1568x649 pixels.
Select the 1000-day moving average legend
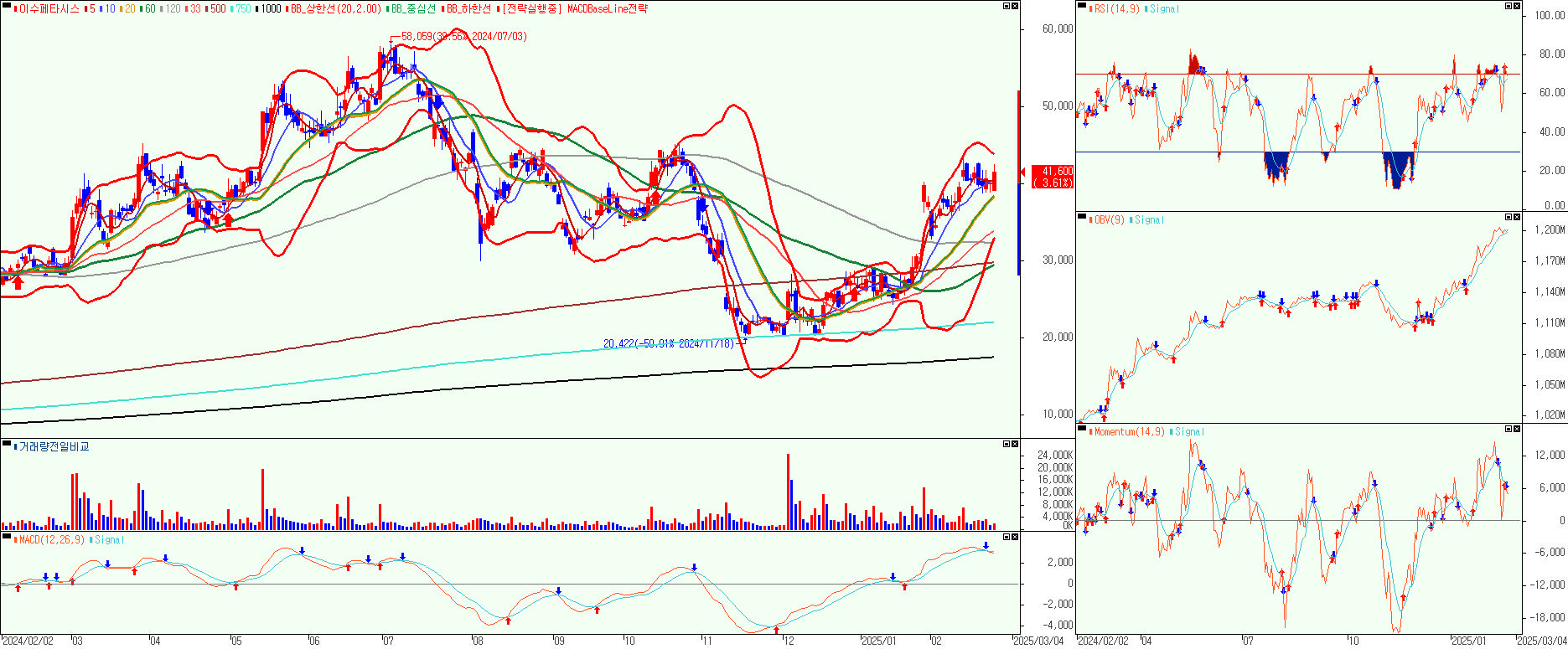[268, 9]
